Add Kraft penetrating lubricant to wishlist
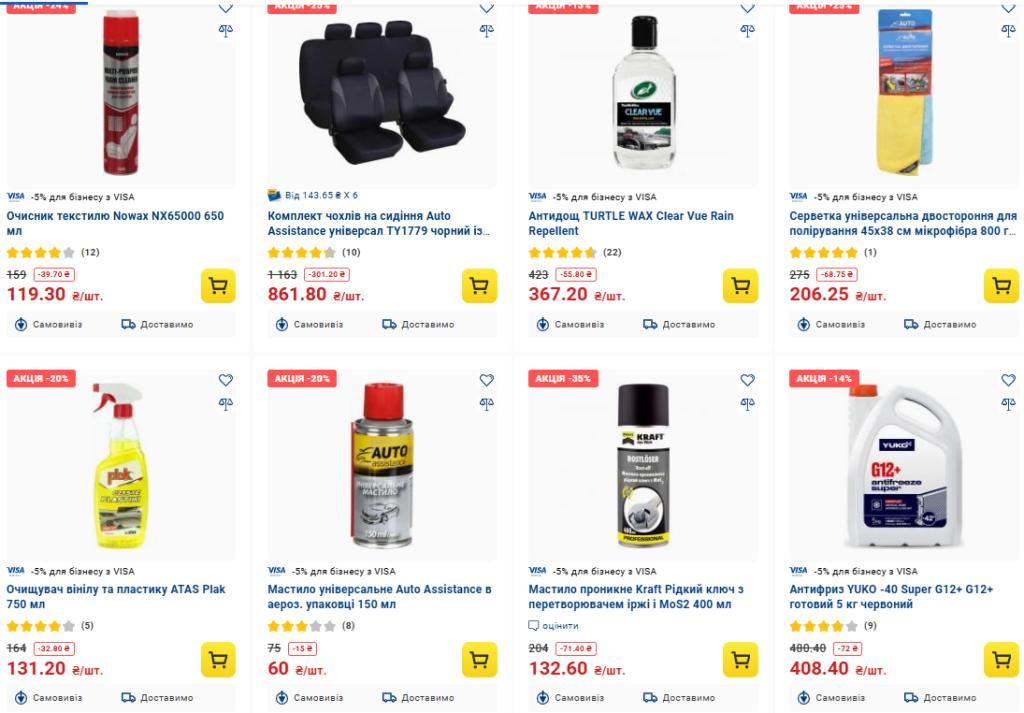 (748, 380)
